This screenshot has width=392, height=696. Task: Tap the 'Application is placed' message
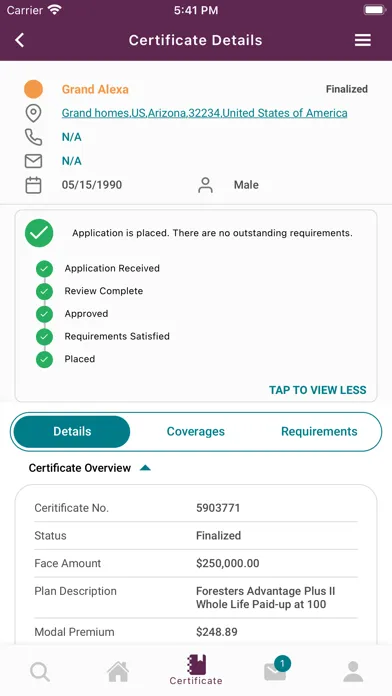212,233
